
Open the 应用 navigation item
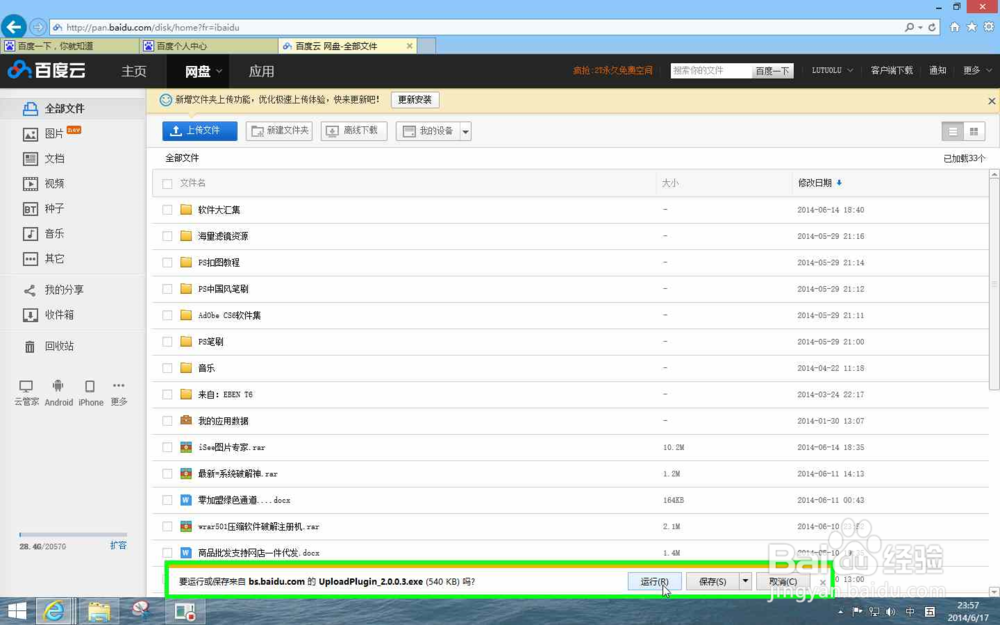[261, 71]
